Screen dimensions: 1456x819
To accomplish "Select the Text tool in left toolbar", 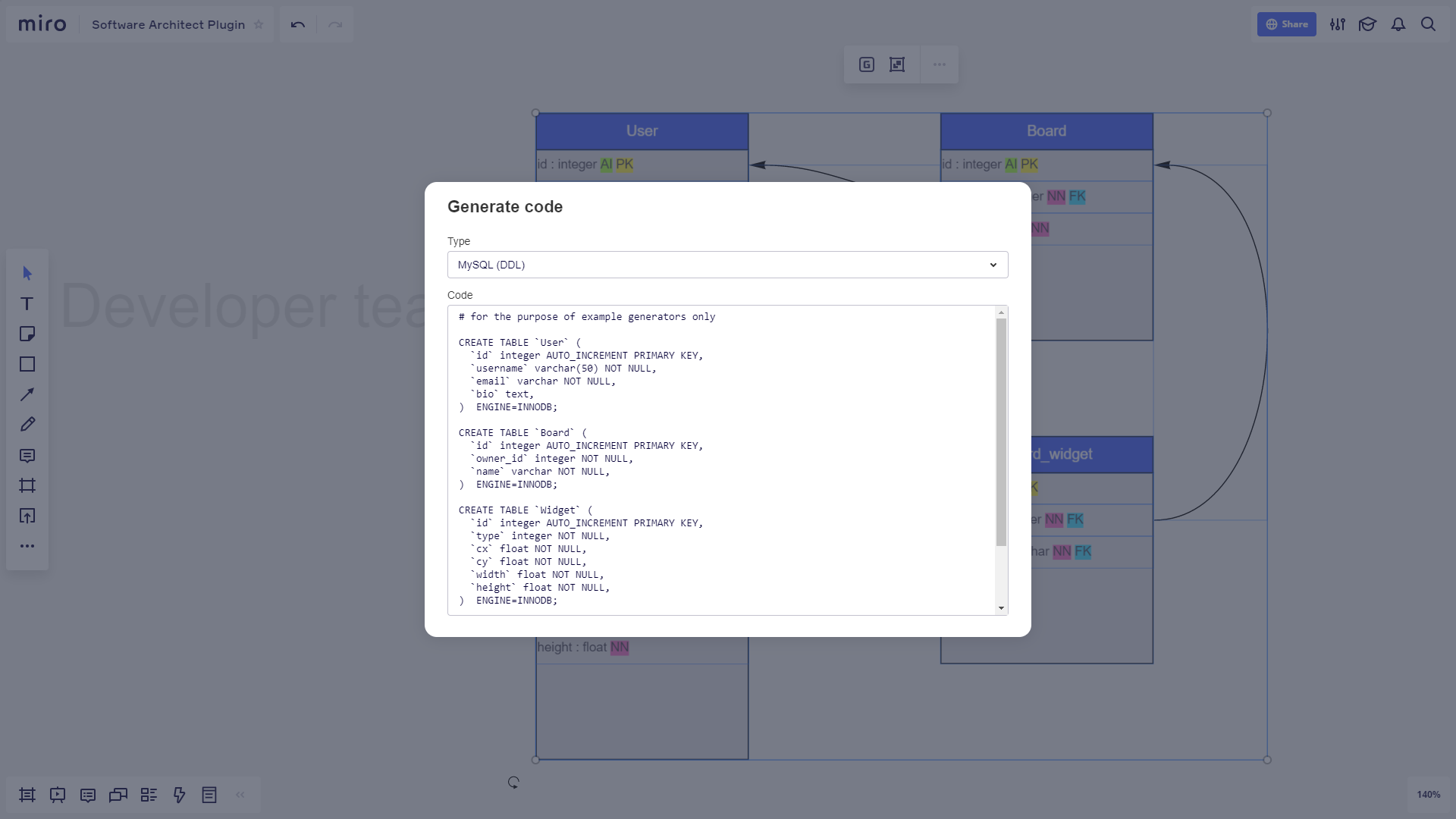I will (27, 304).
